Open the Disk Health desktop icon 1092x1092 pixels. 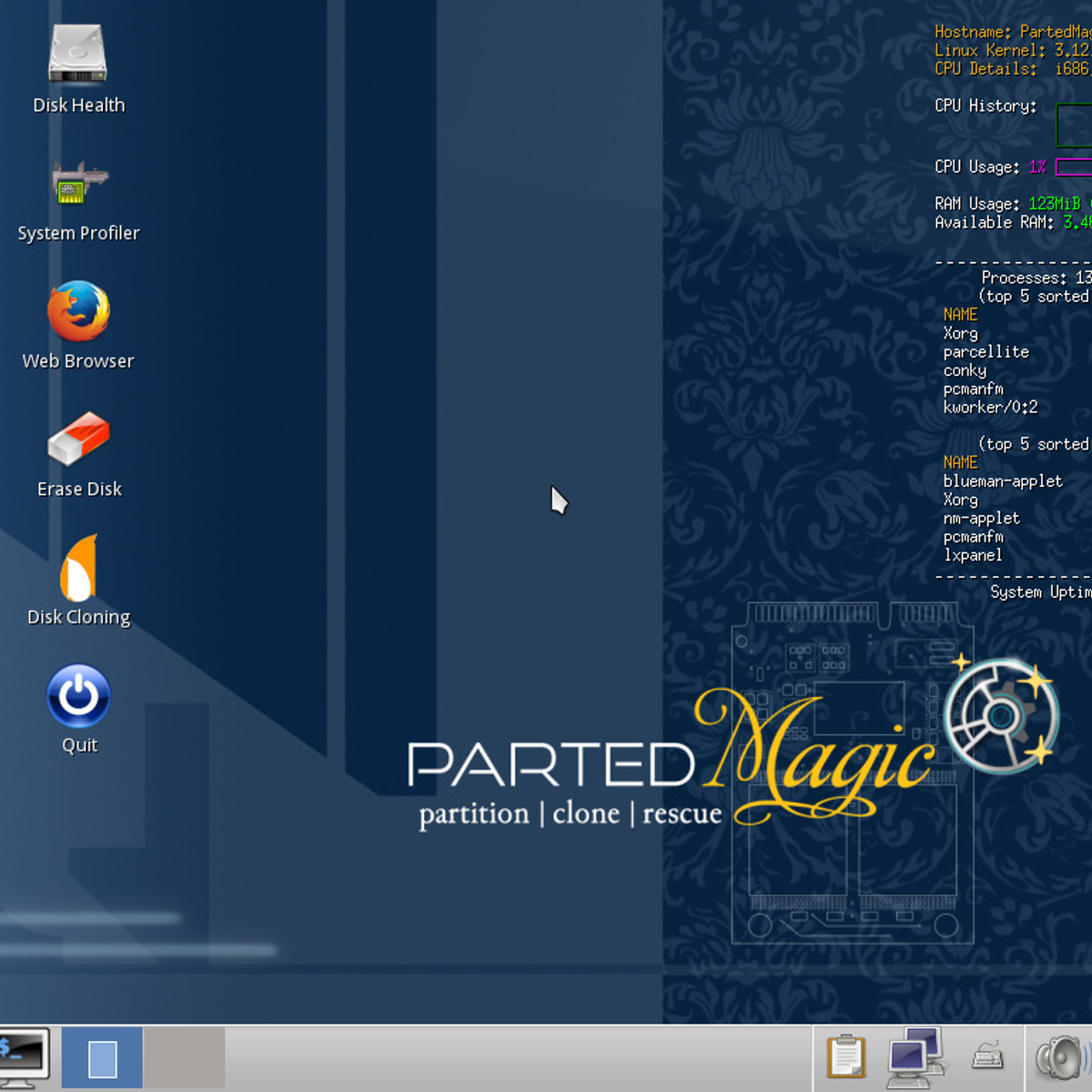(78, 53)
